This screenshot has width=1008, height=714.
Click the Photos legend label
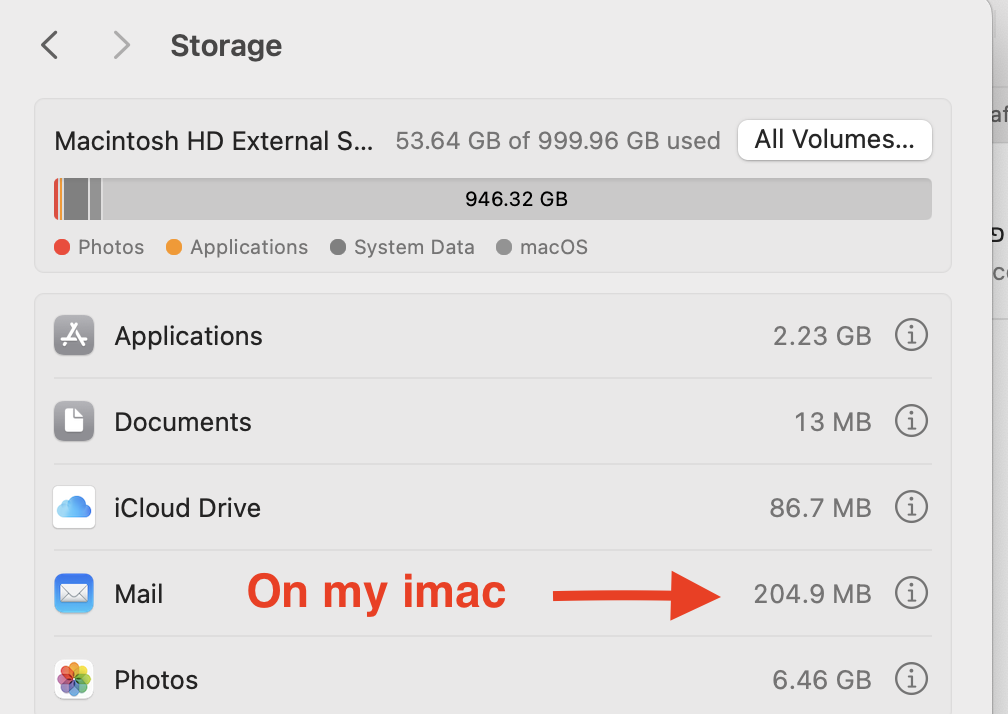tap(110, 247)
